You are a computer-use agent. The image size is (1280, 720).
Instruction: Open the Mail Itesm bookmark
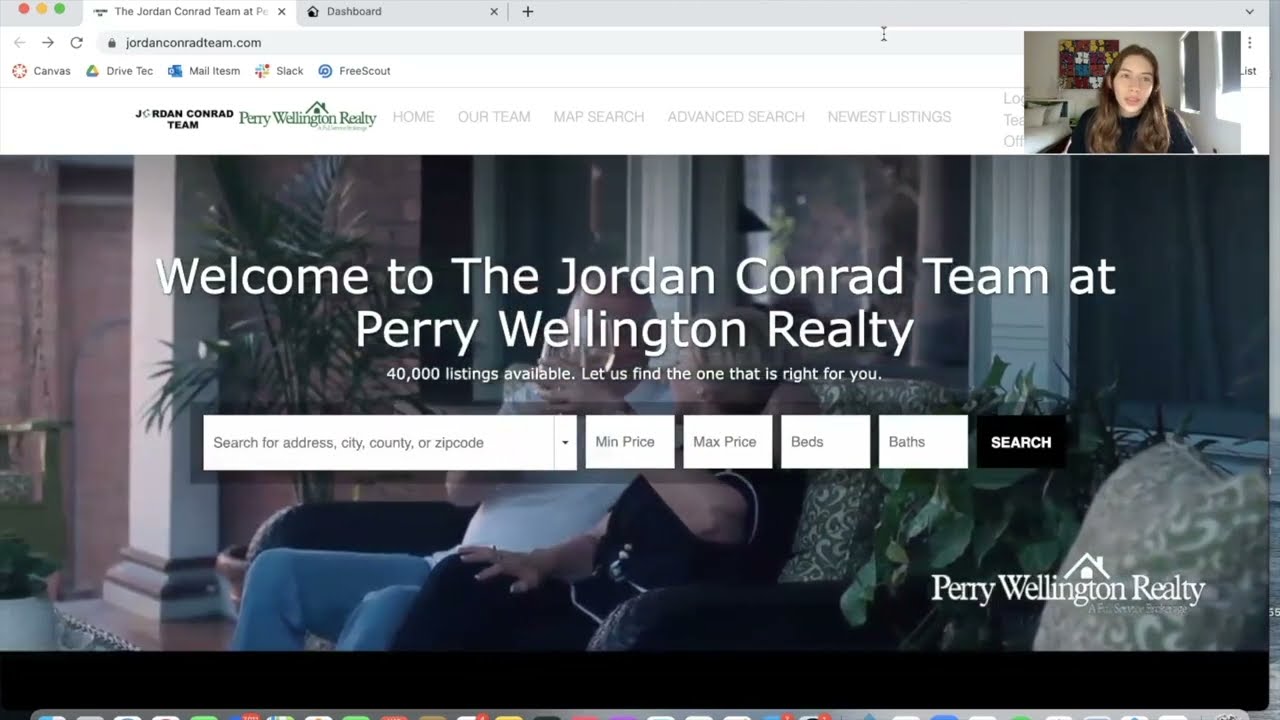204,71
